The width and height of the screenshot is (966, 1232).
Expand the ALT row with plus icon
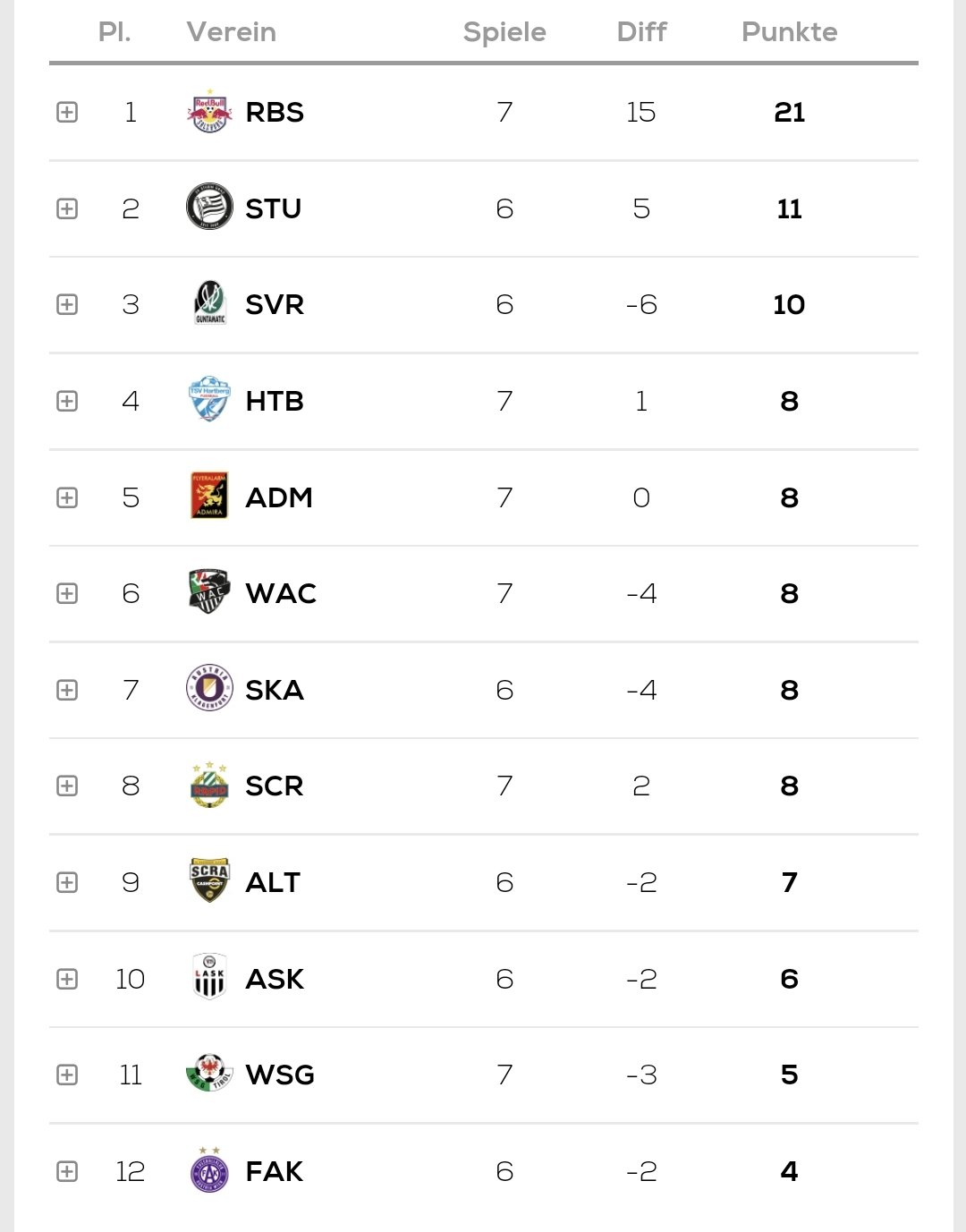[x=67, y=882]
